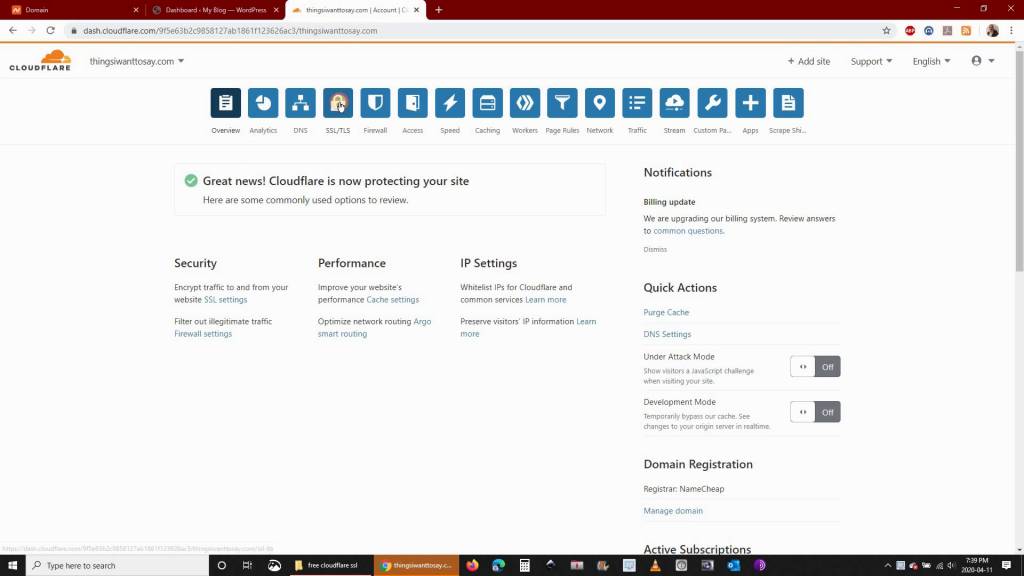
Task: Click Purge Cache quick action
Action: pyautogui.click(x=666, y=312)
